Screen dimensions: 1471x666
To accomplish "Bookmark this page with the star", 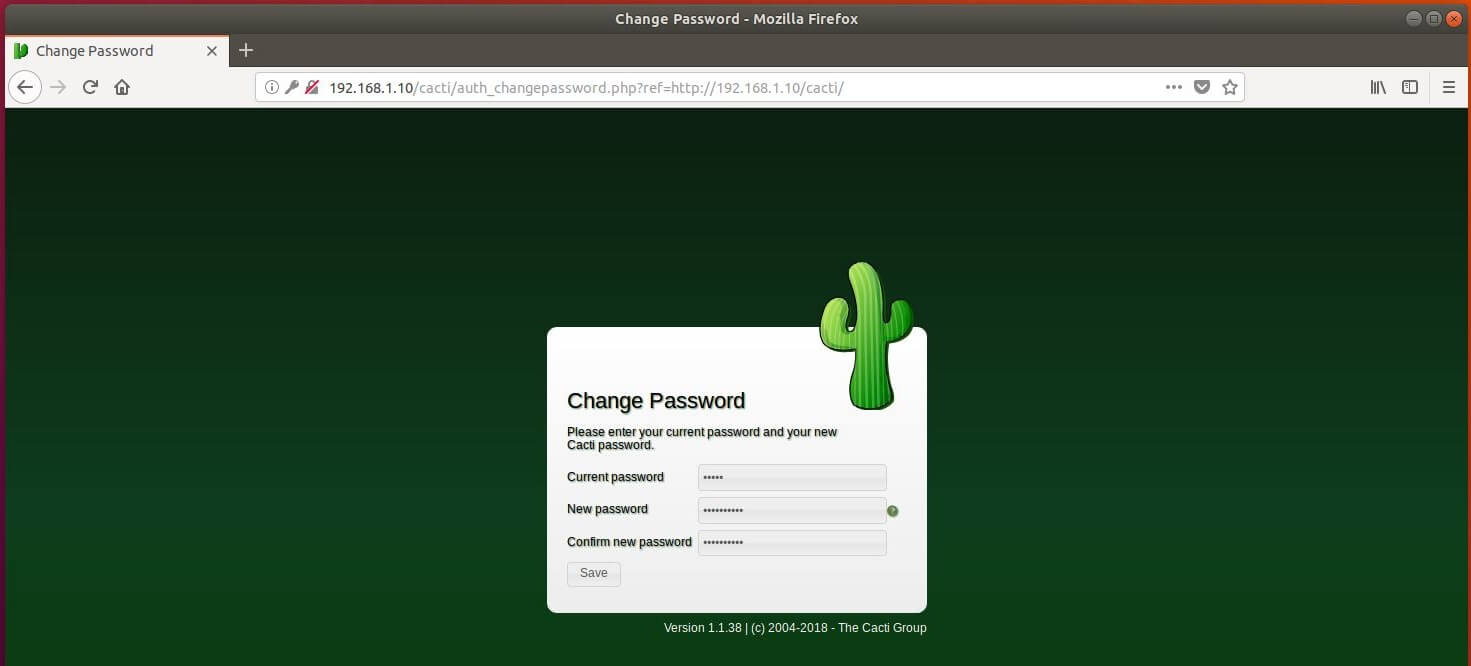I will coord(1230,87).
